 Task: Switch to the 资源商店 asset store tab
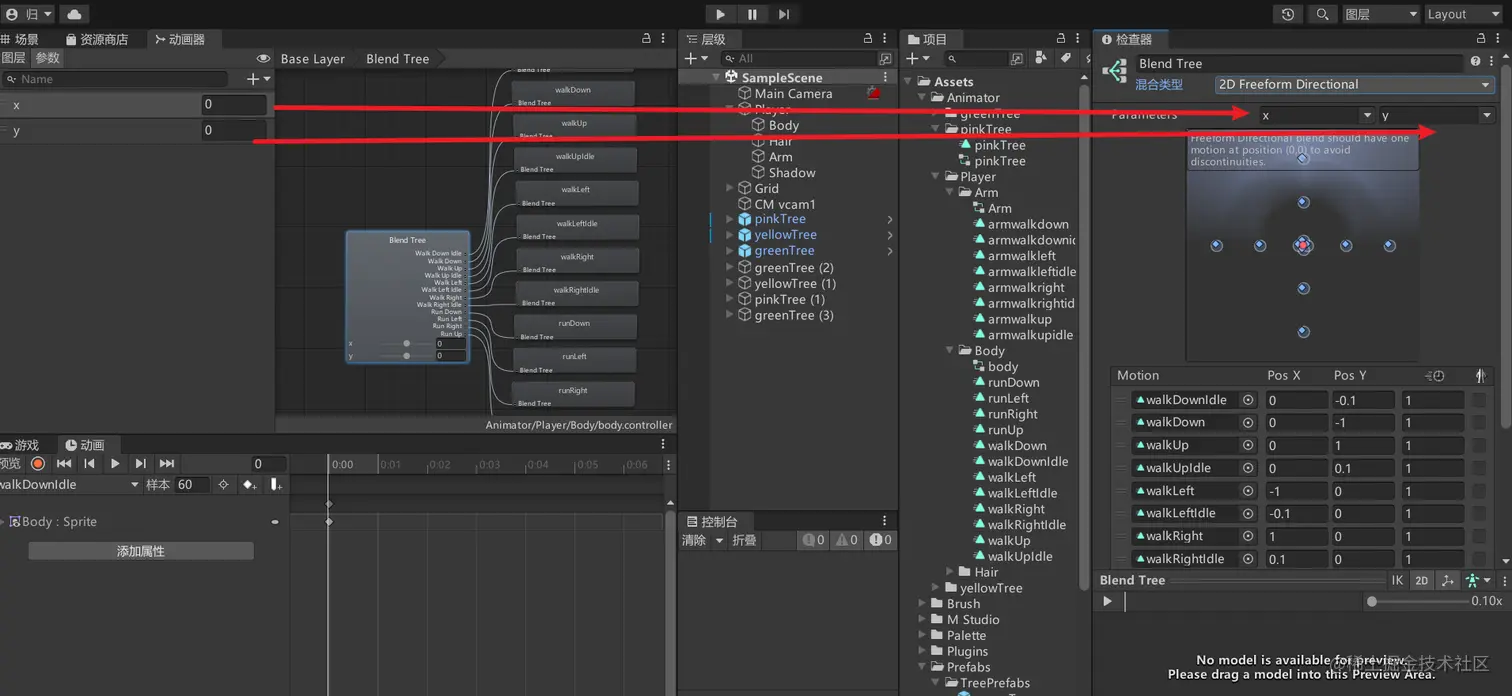click(97, 39)
